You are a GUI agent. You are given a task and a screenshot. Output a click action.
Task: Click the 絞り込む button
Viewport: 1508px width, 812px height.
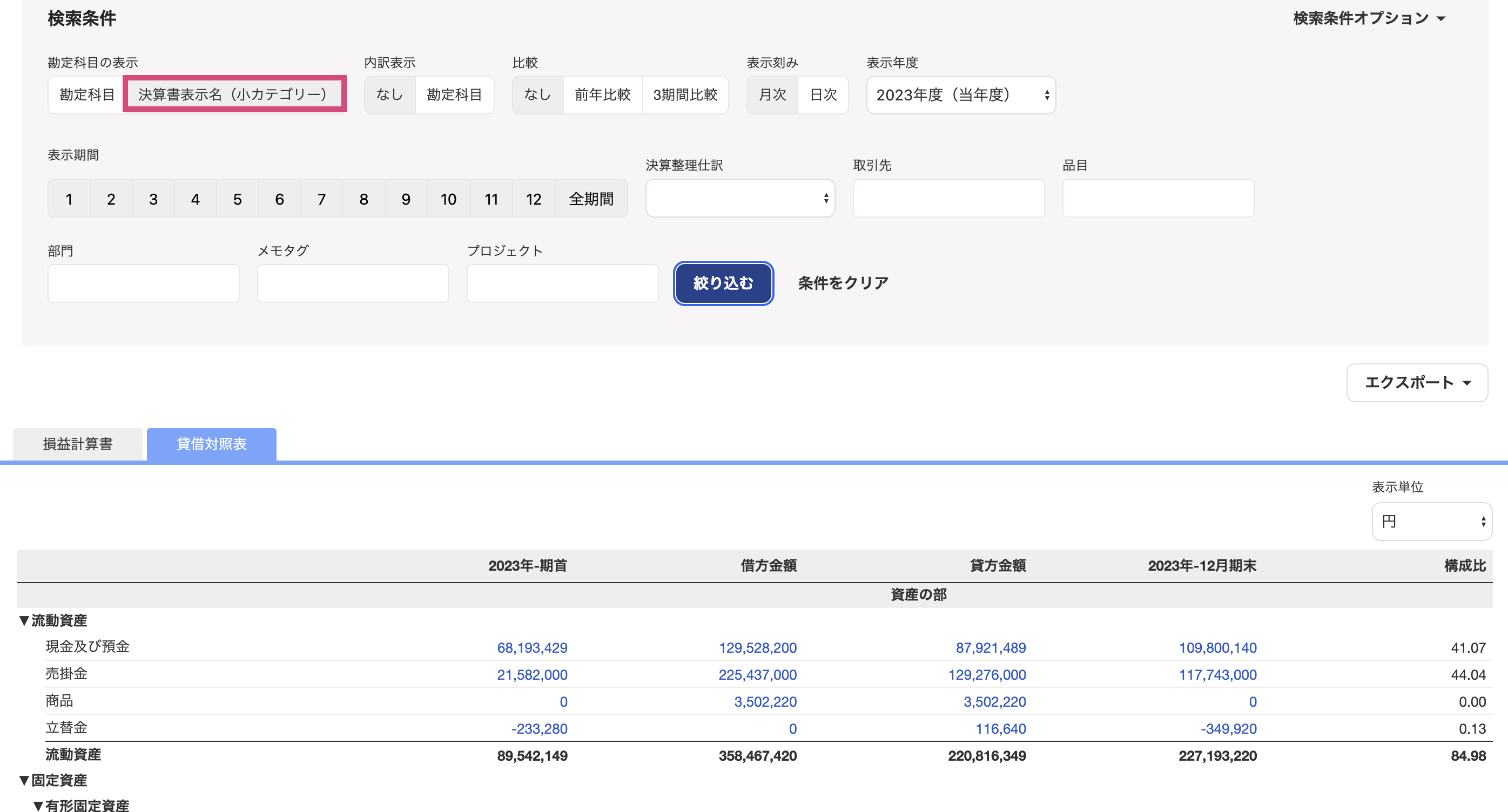click(x=724, y=283)
